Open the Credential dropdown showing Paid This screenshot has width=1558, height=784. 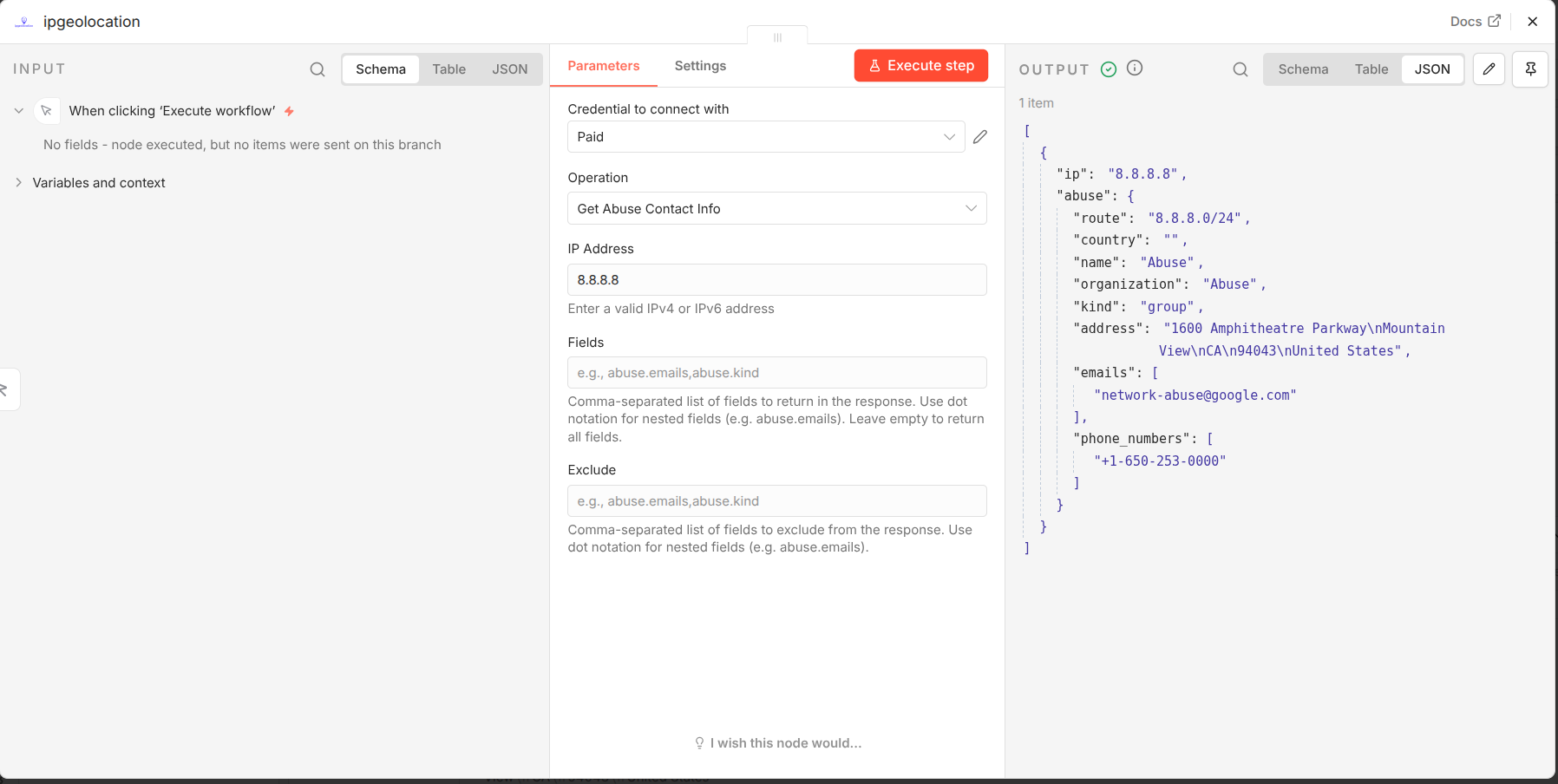(x=765, y=137)
